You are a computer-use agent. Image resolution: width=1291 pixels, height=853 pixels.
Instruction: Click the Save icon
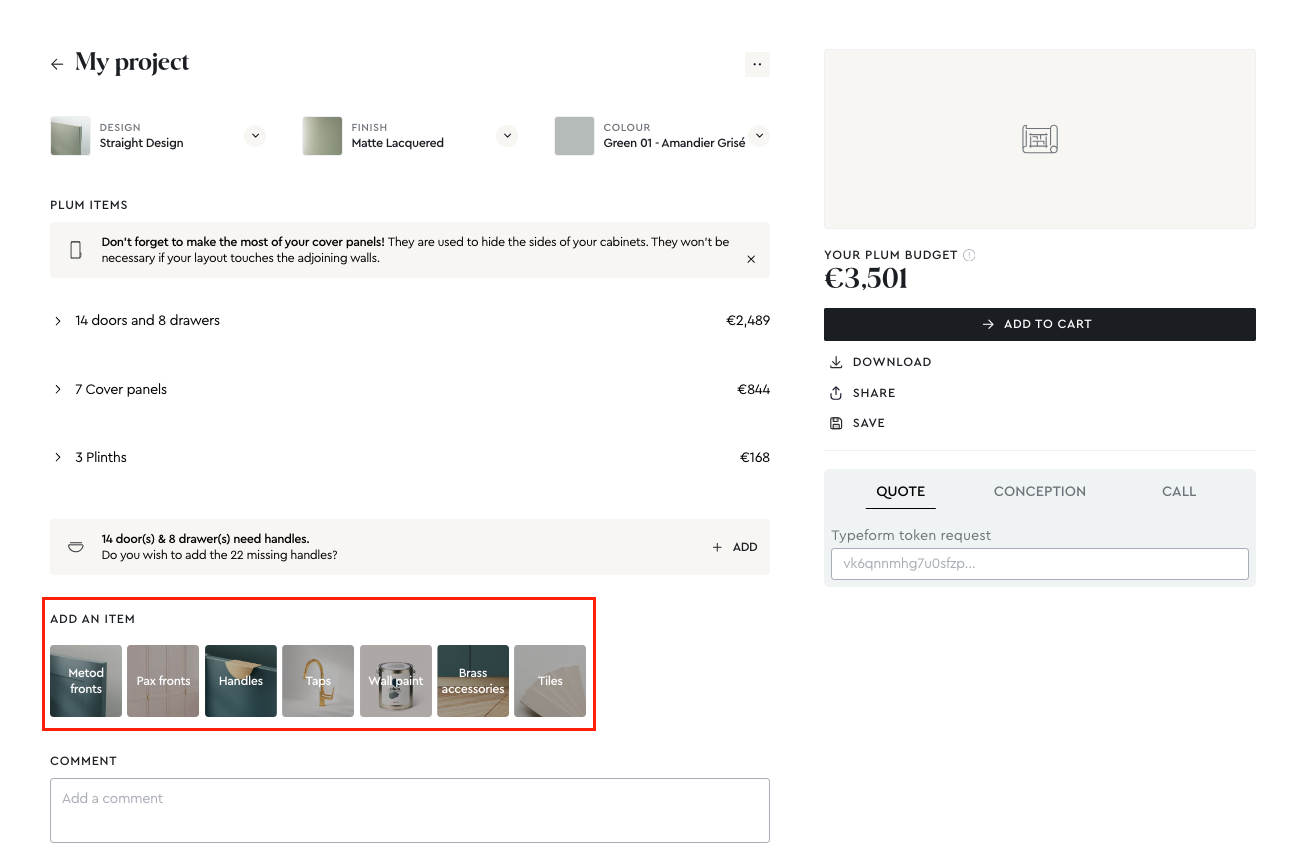[x=836, y=423]
